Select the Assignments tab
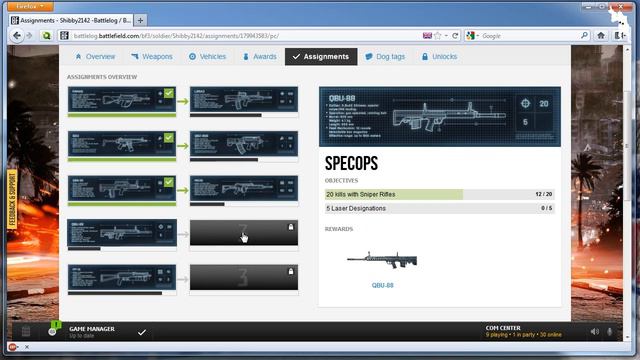Screen dimensions: 640x360 click(321, 57)
